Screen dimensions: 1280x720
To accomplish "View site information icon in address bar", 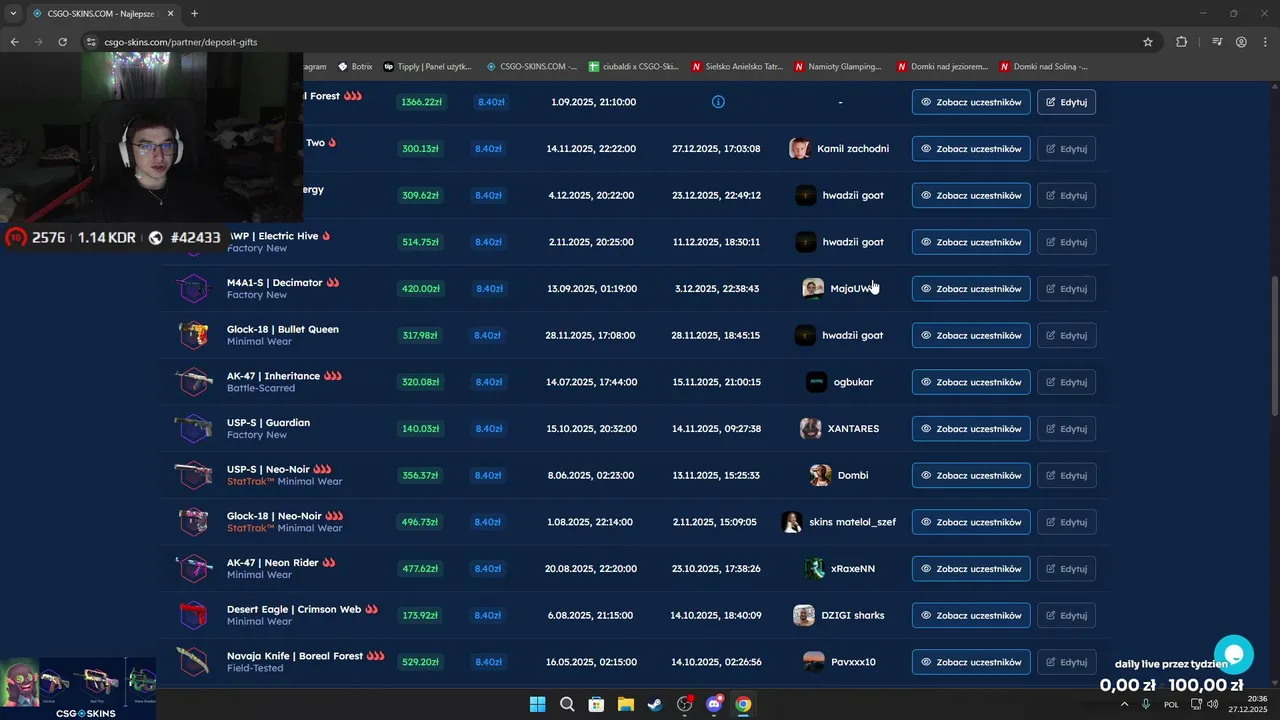I will 91,42.
